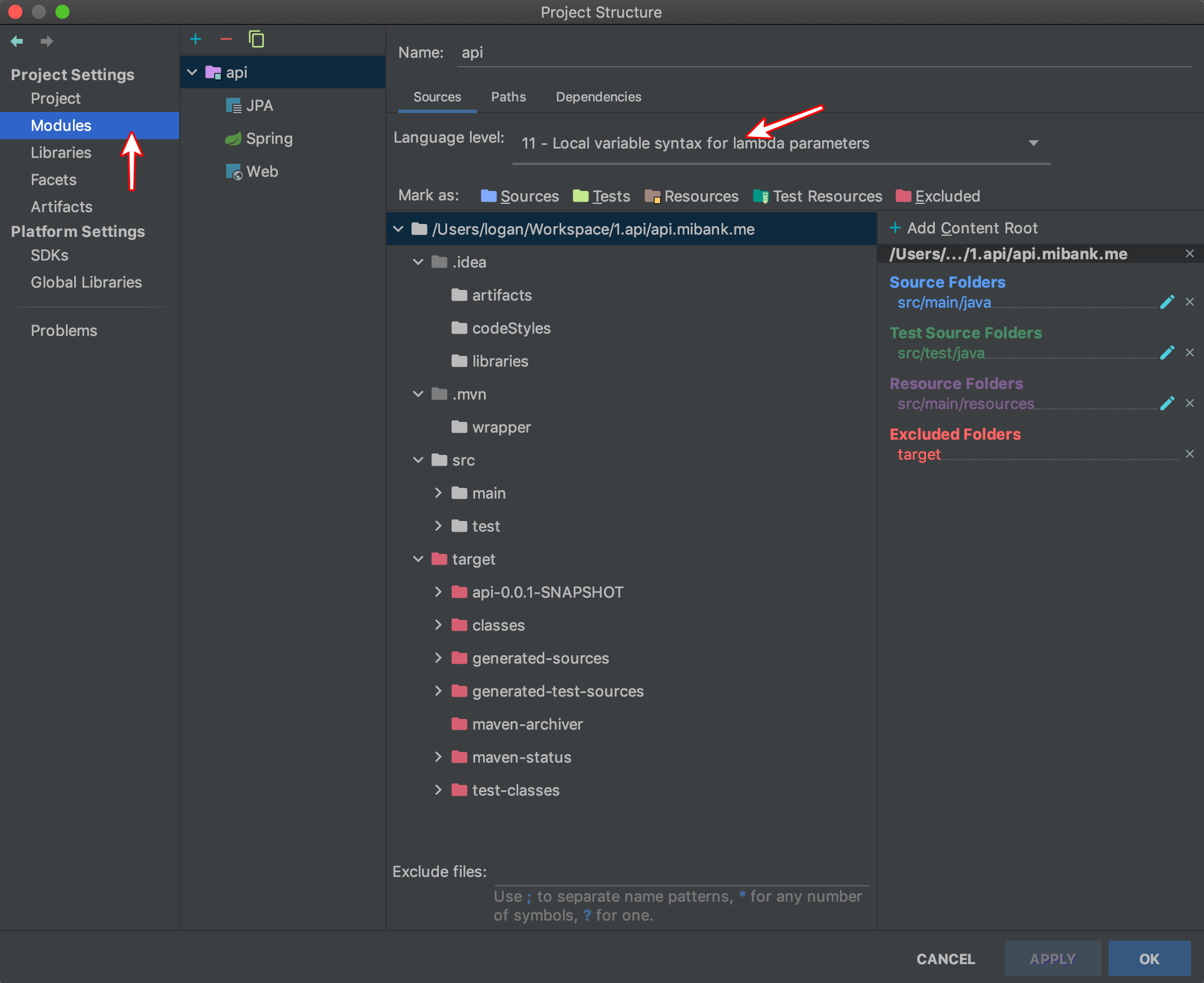Expand the main folder
The height and width of the screenshot is (983, 1204).
(438, 493)
